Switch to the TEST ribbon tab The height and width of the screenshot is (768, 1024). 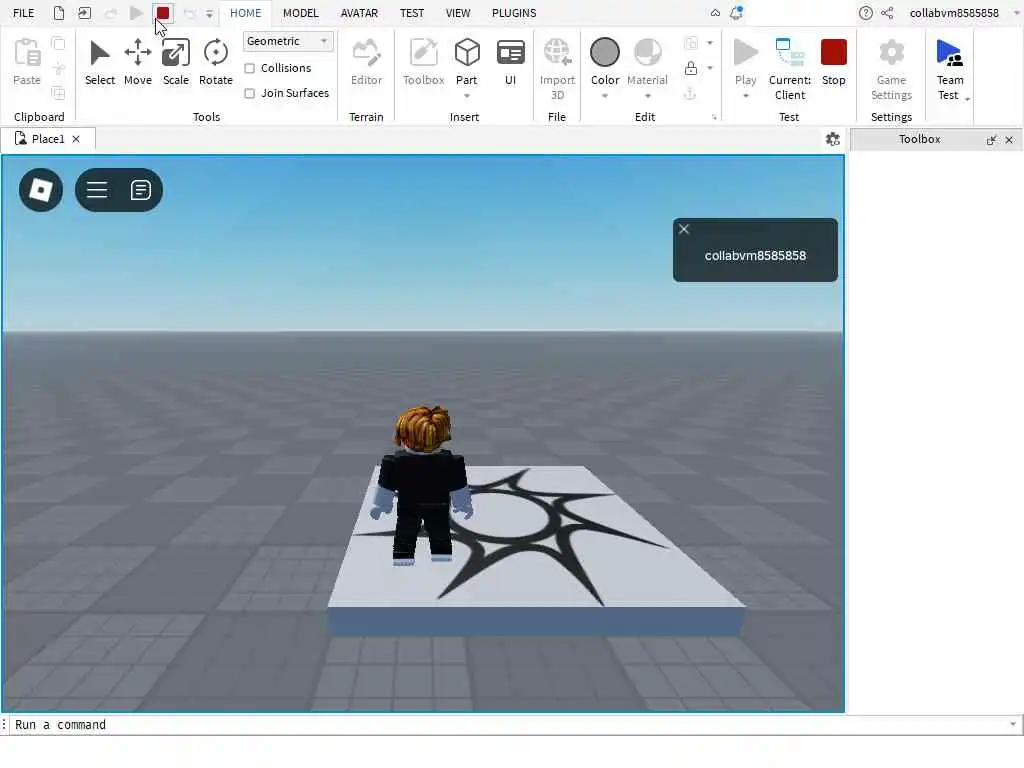point(412,13)
